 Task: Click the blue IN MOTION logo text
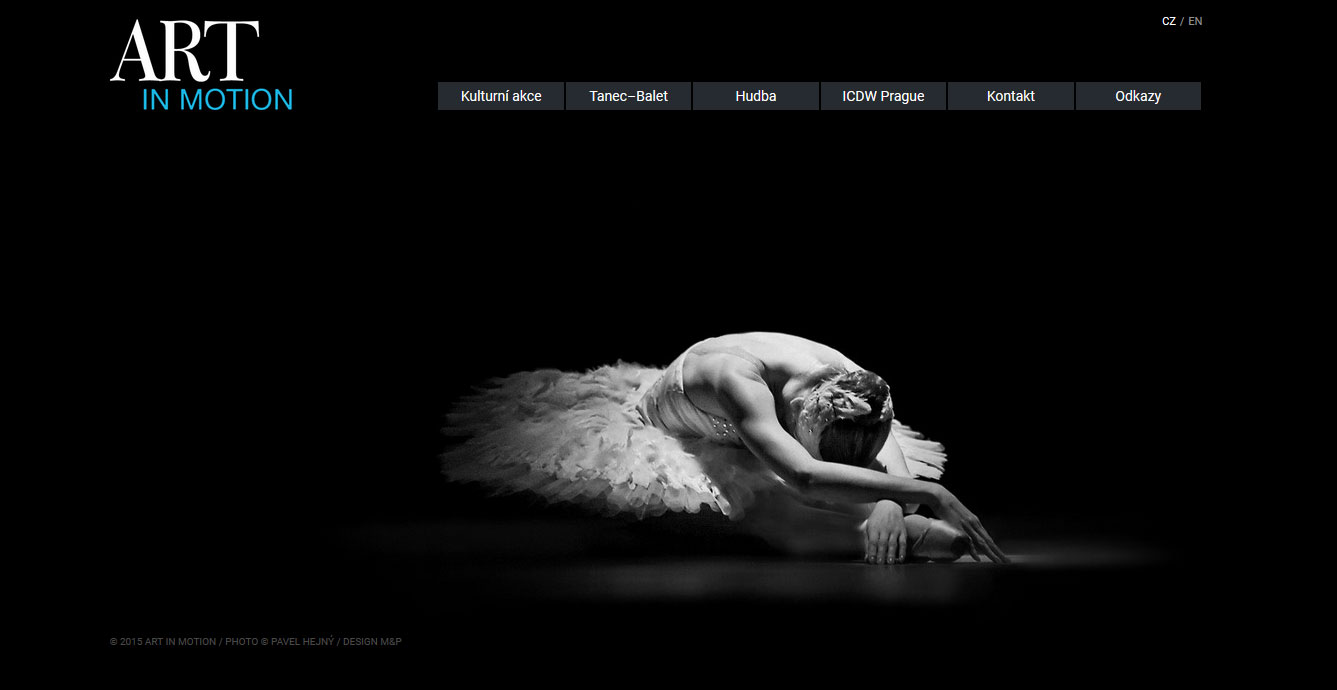(x=217, y=100)
